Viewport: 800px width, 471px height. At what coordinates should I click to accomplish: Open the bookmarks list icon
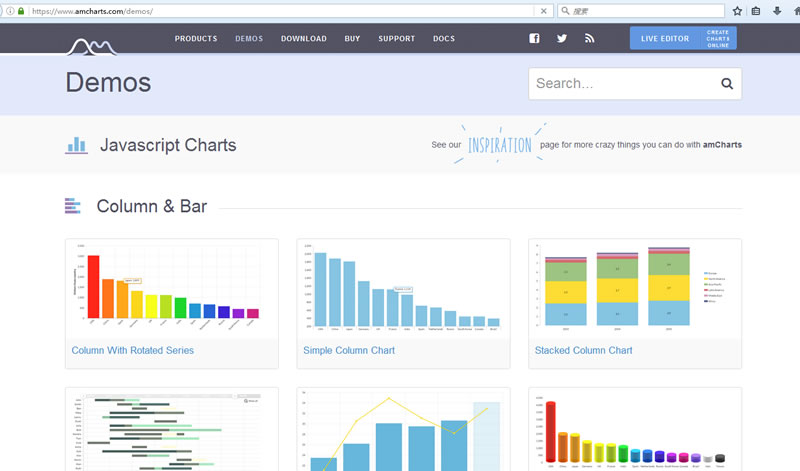coord(756,11)
